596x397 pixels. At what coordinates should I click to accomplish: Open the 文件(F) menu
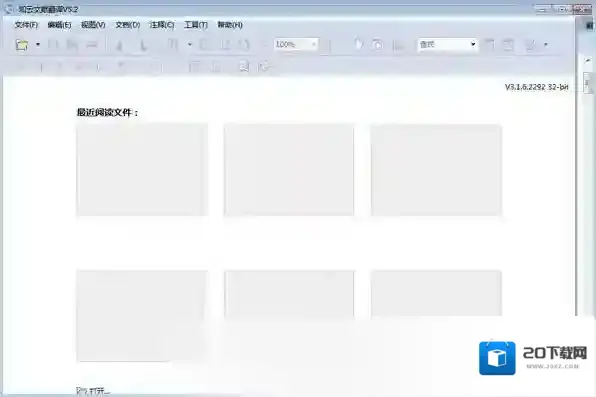[26, 25]
